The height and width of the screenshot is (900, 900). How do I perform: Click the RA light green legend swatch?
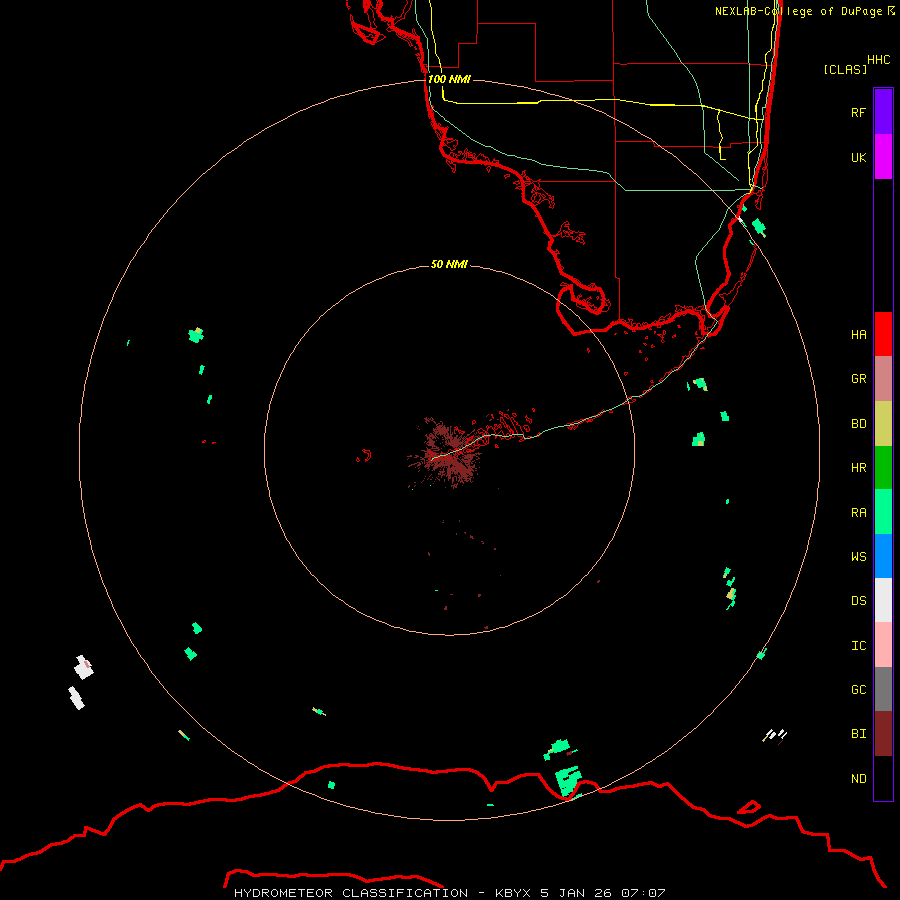883,512
